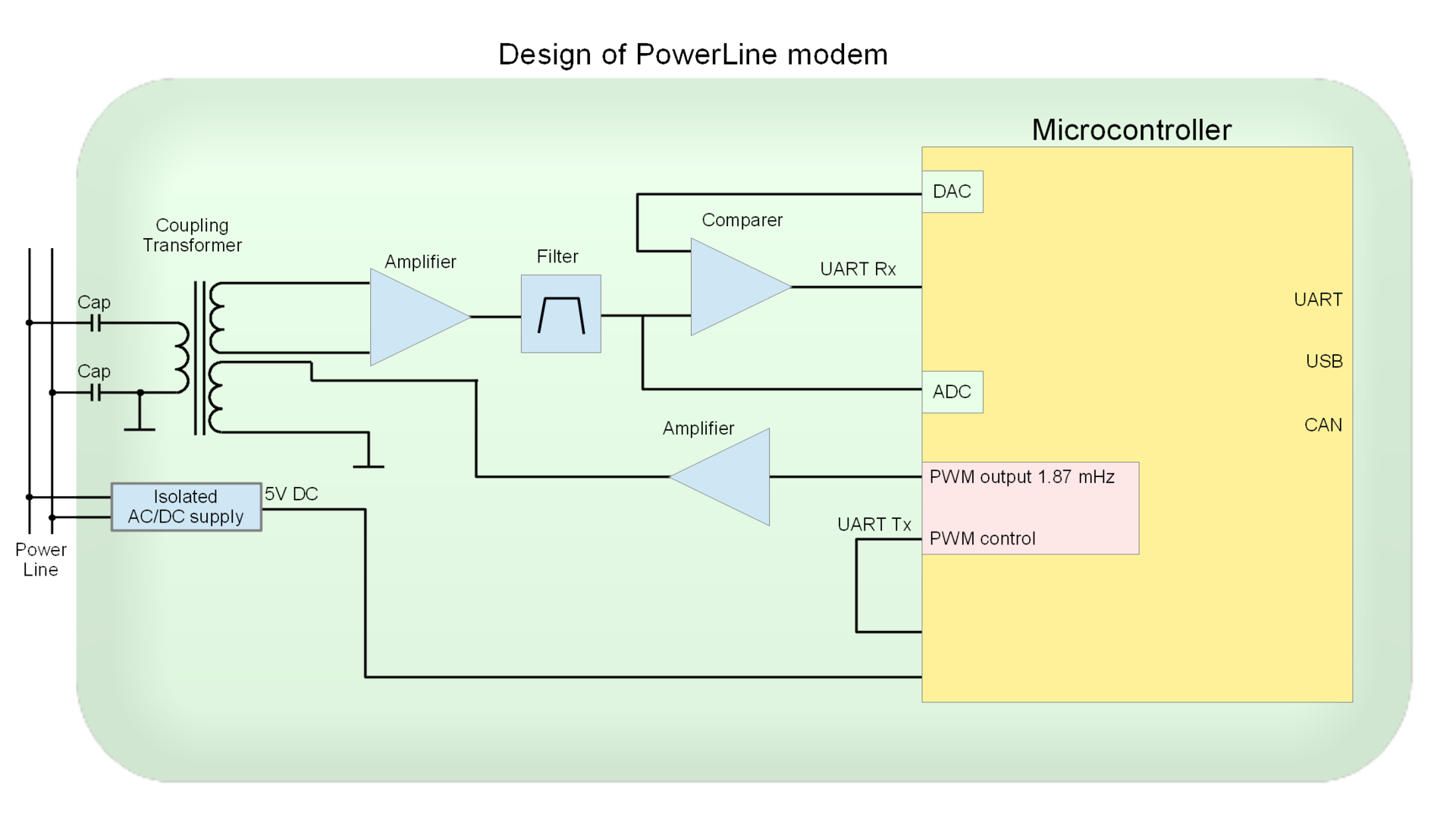Click the 'Filter' label text
The height and width of the screenshot is (832, 1456).
[x=557, y=256]
